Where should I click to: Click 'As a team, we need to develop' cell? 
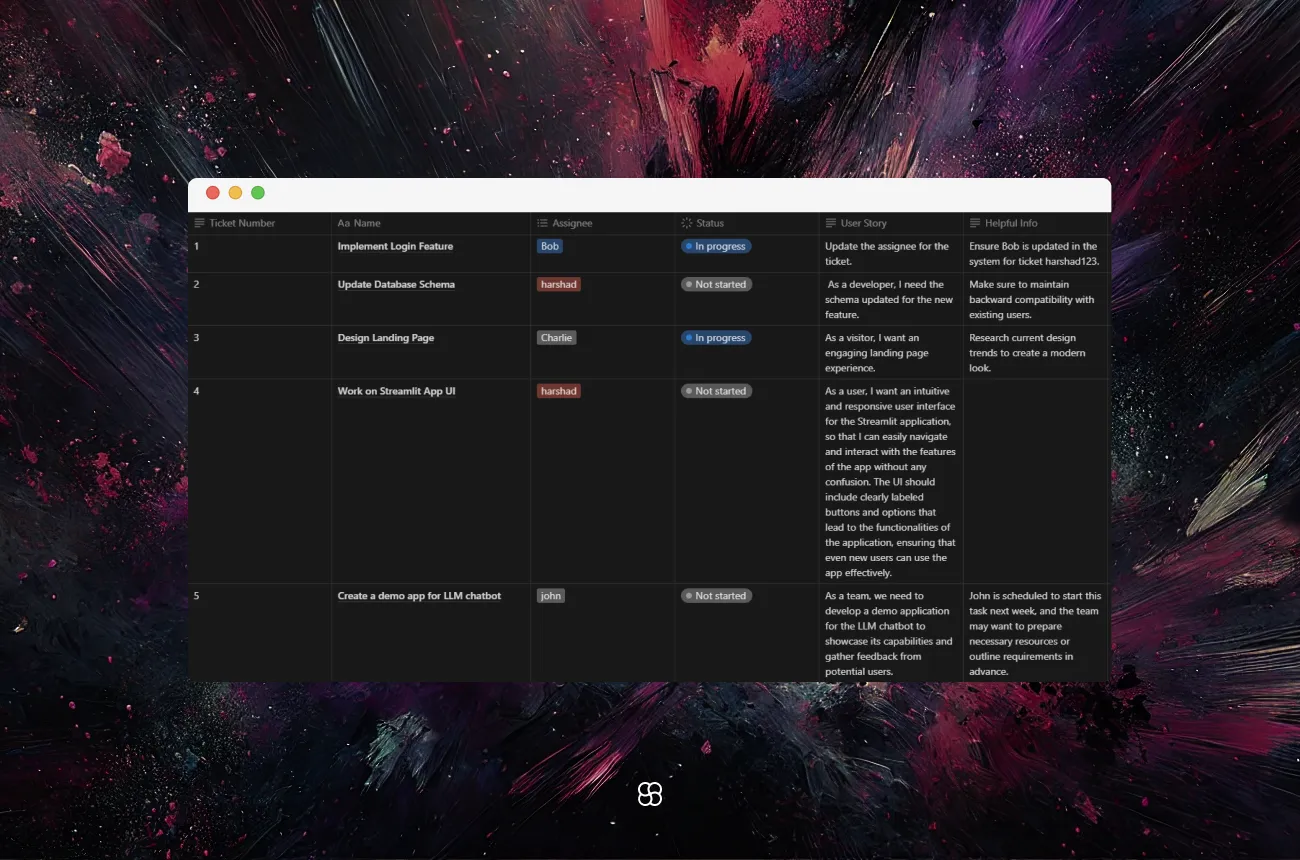[x=891, y=633]
